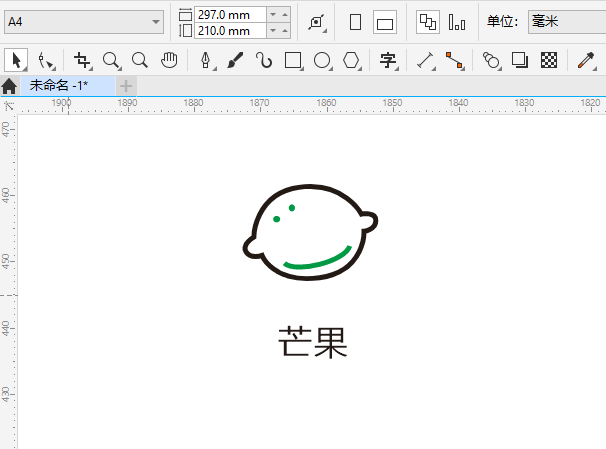Select the Text tool (字)
Screen dimensions: 606x449
point(388,61)
